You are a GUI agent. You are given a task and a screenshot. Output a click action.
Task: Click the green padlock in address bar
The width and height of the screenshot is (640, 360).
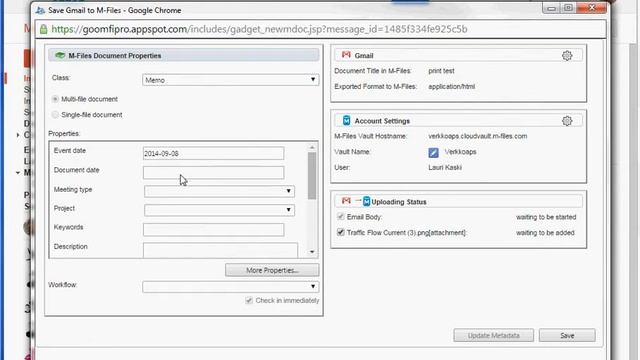(44, 29)
